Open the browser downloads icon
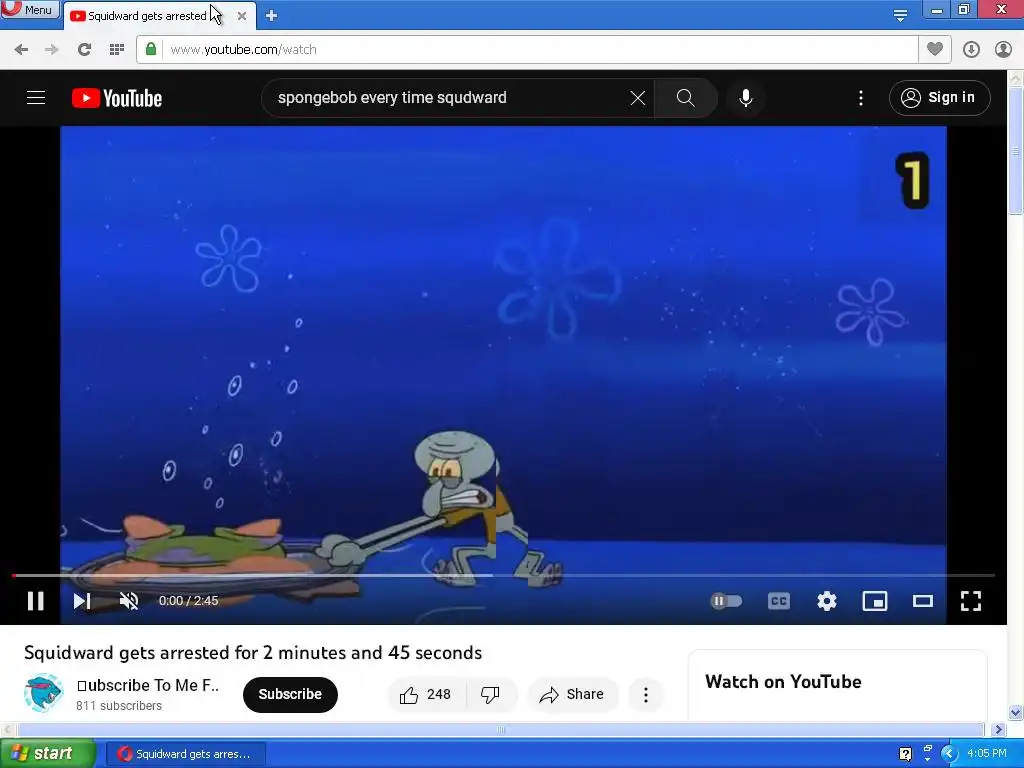This screenshot has width=1024, height=768. pos(971,50)
